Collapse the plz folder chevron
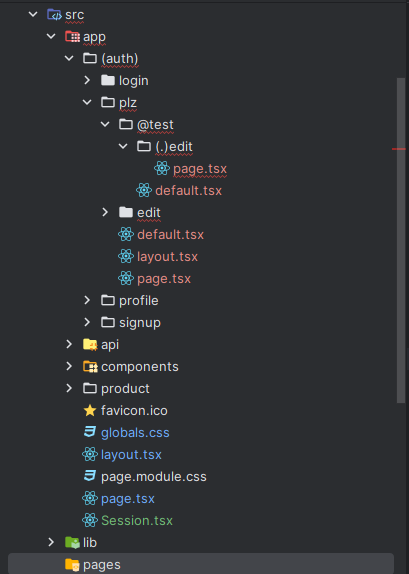 [x=87, y=102]
